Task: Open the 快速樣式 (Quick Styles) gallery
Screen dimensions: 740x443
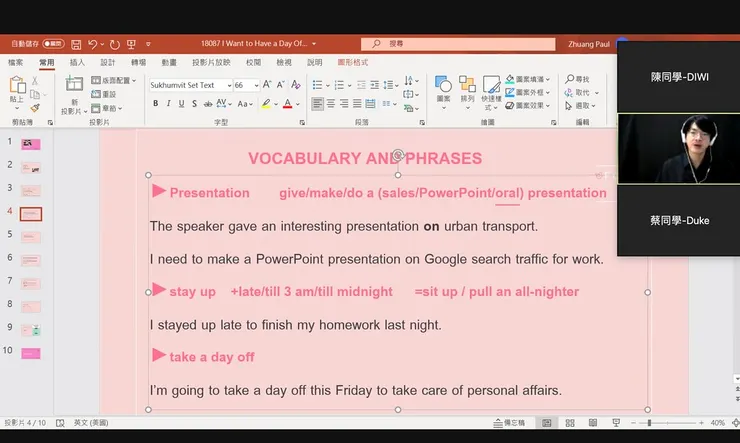Action: point(491,93)
